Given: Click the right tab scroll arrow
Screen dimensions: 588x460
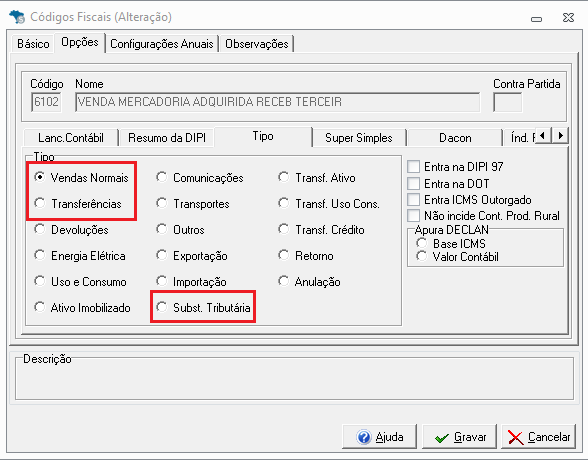Looking at the screenshot, I should click(560, 135).
